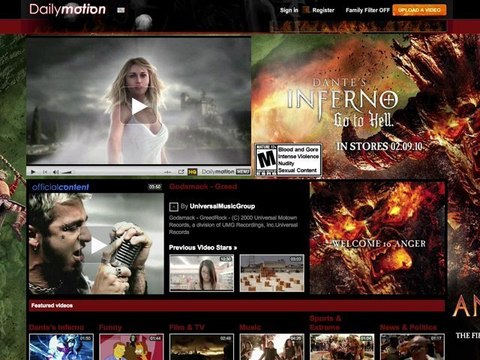Open the language flag selector icon

121,10
